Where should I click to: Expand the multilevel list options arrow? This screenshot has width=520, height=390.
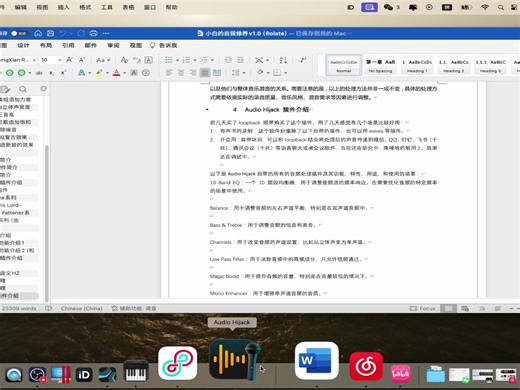click(x=212, y=60)
